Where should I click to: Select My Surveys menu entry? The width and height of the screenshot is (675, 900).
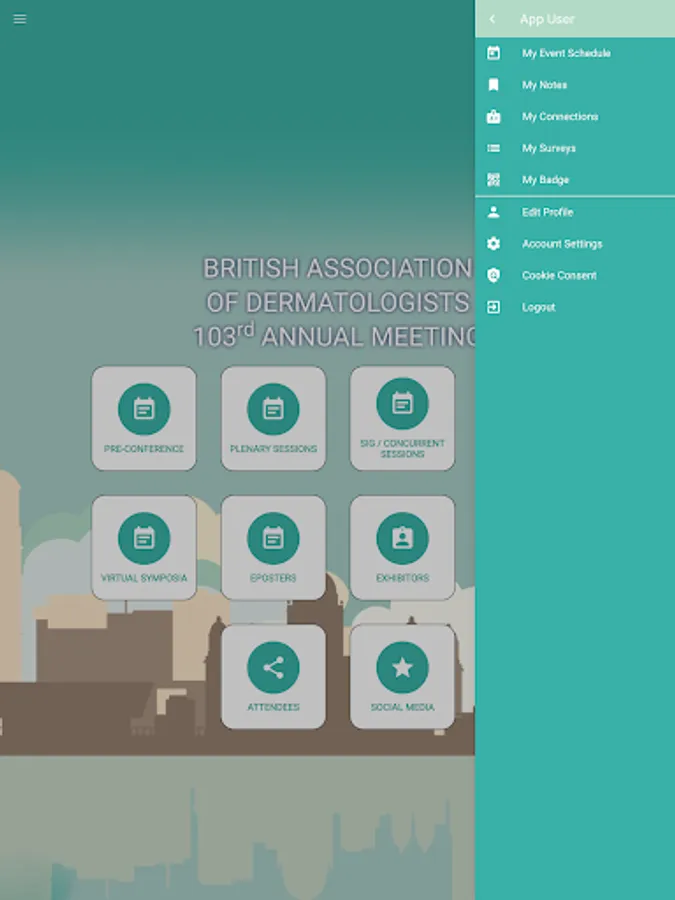[575, 148]
